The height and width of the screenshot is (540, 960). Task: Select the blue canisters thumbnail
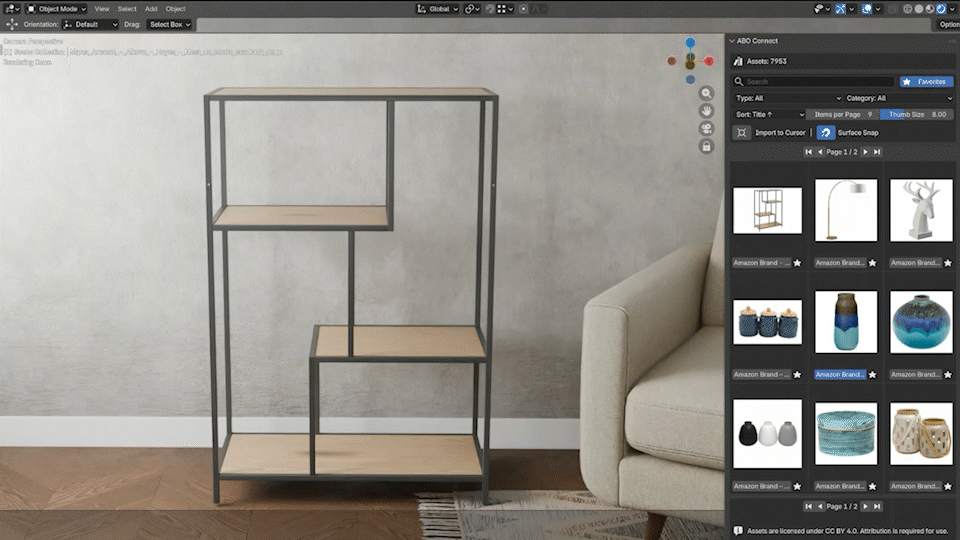[x=767, y=322]
